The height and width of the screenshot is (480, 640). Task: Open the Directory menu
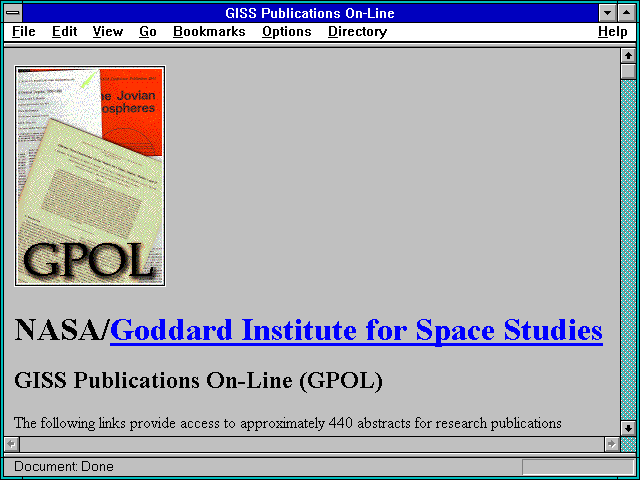click(x=357, y=31)
